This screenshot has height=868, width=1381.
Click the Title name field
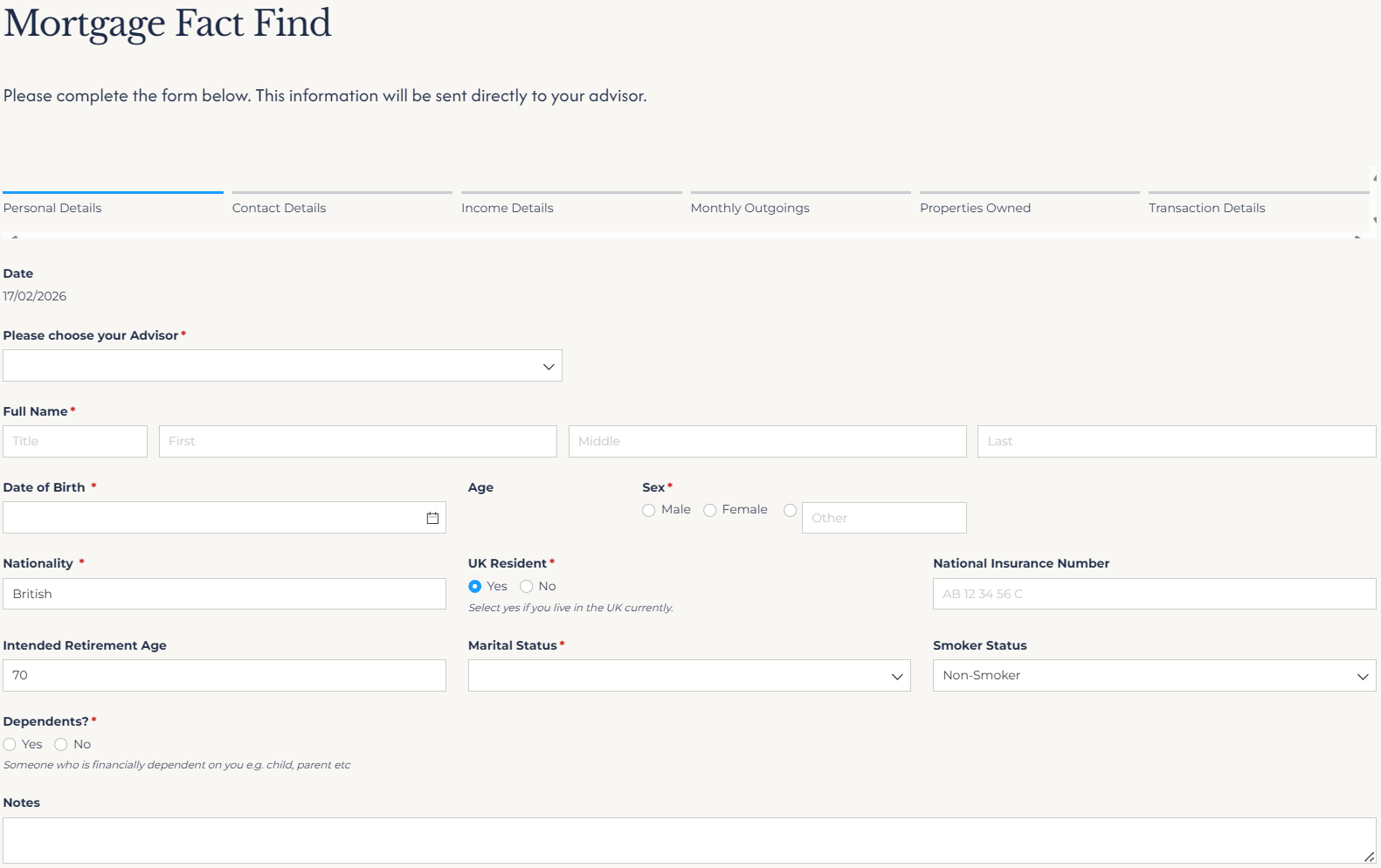(x=75, y=442)
